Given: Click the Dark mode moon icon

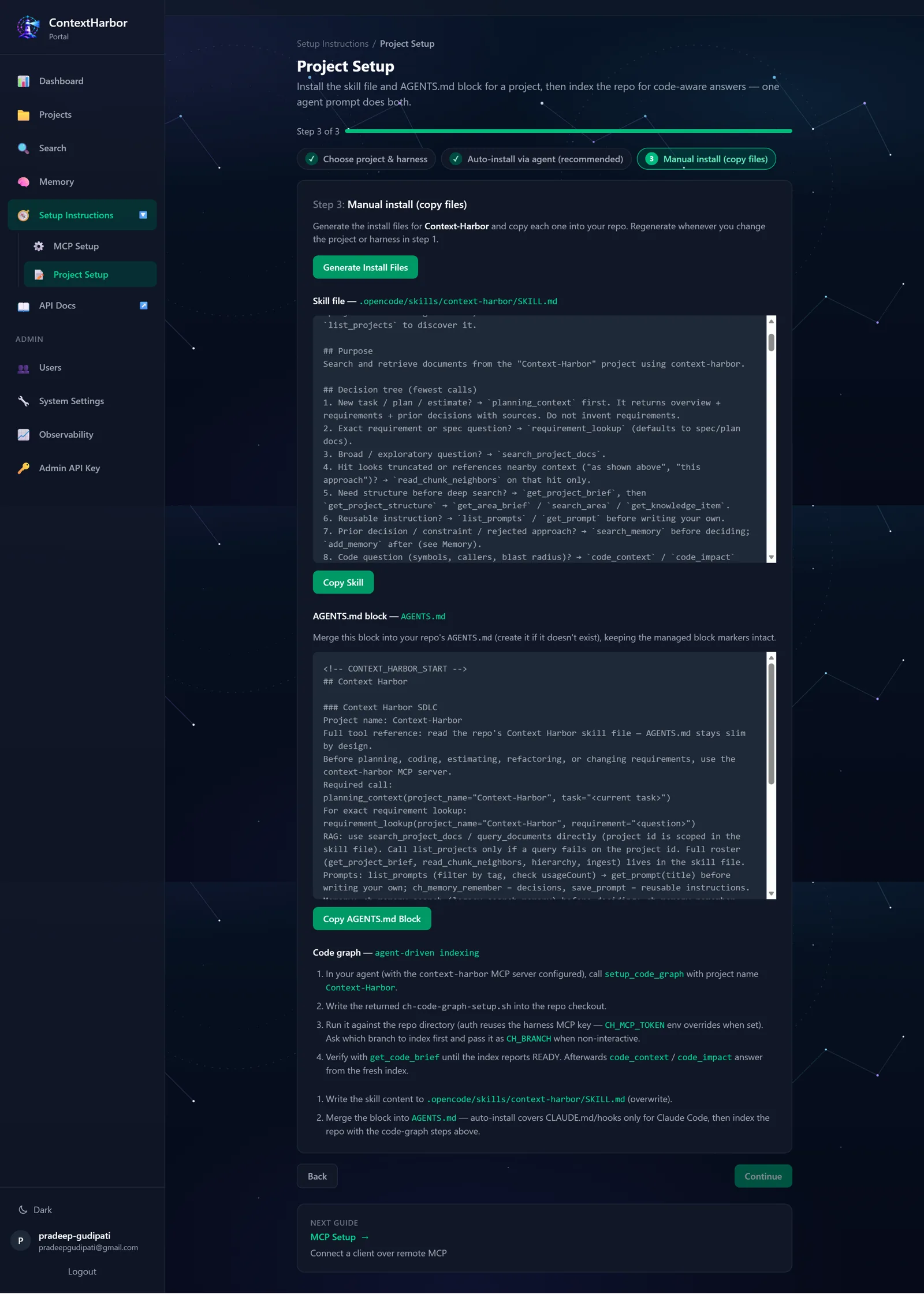Looking at the screenshot, I should point(23,1210).
